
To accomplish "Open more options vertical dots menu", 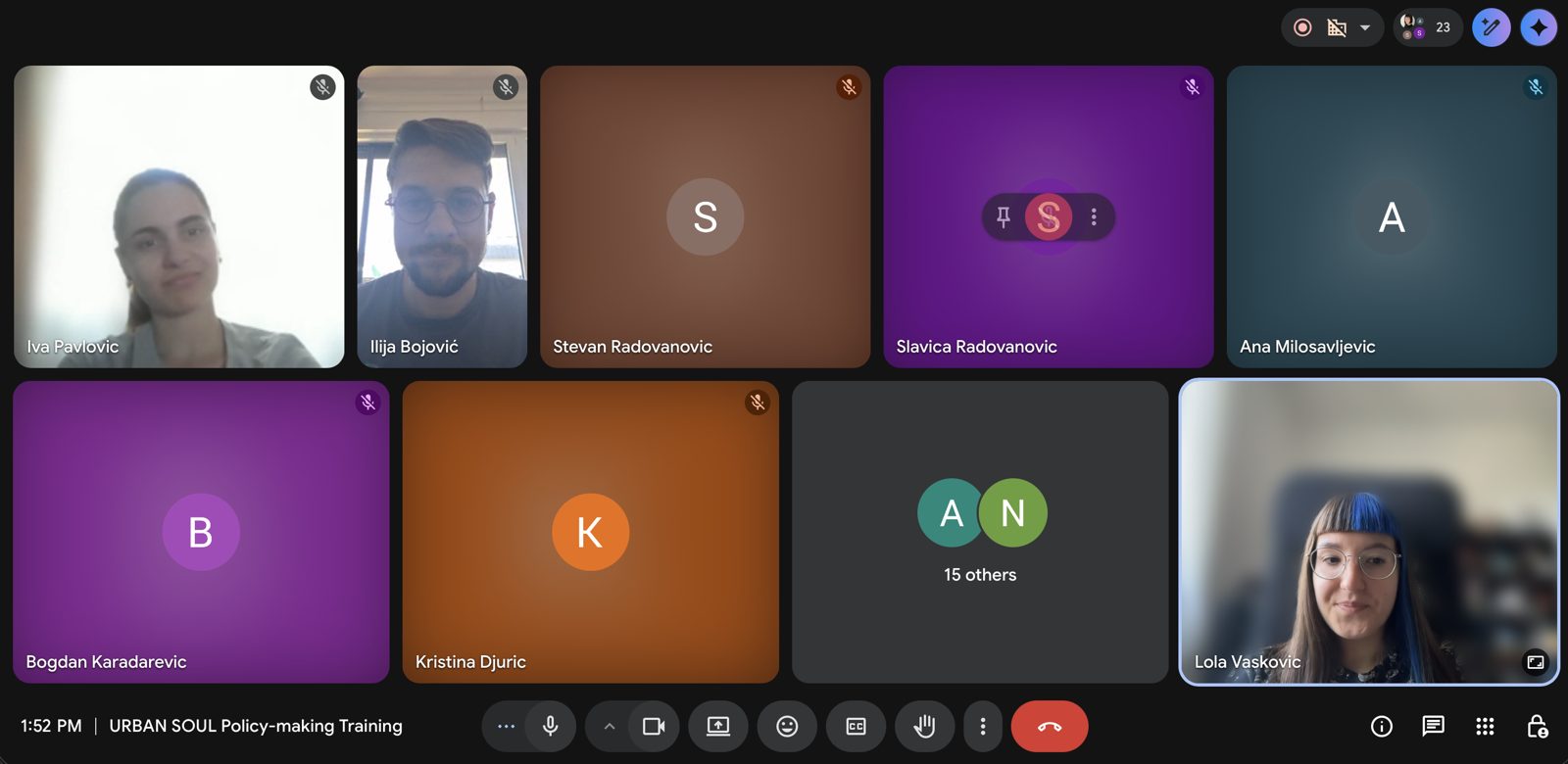I will pyautogui.click(x=983, y=726).
